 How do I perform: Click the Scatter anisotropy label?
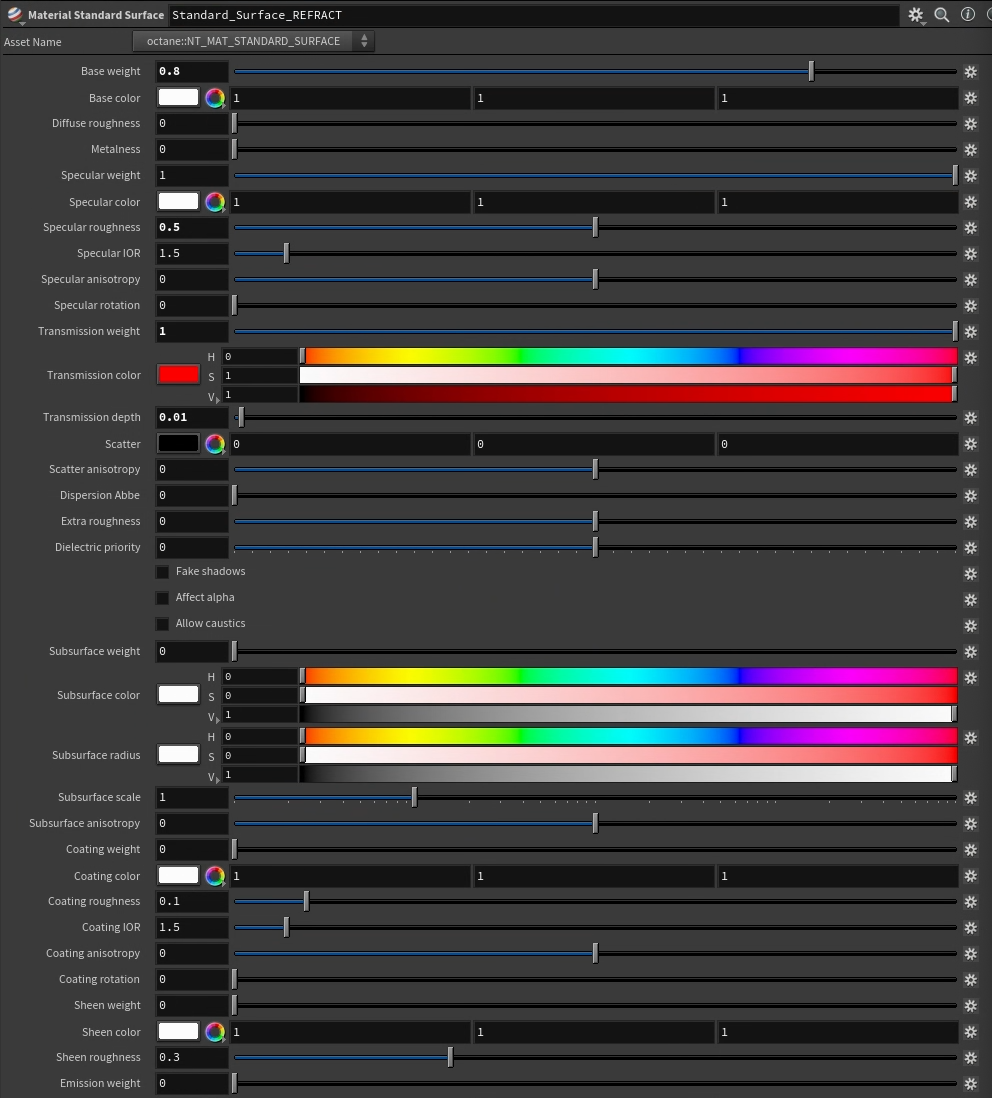pyautogui.click(x=95, y=469)
